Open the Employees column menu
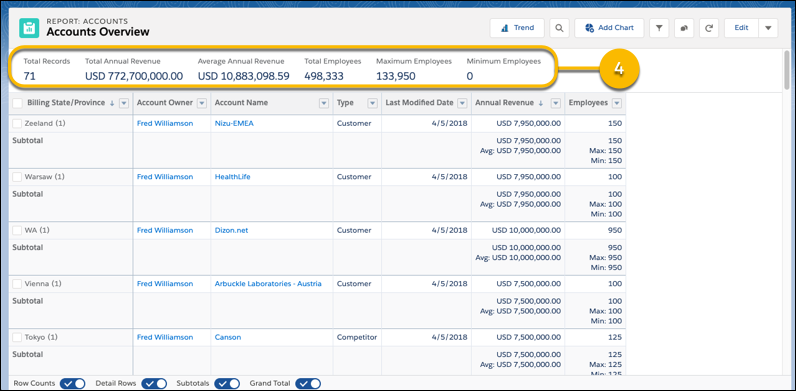 pos(617,103)
